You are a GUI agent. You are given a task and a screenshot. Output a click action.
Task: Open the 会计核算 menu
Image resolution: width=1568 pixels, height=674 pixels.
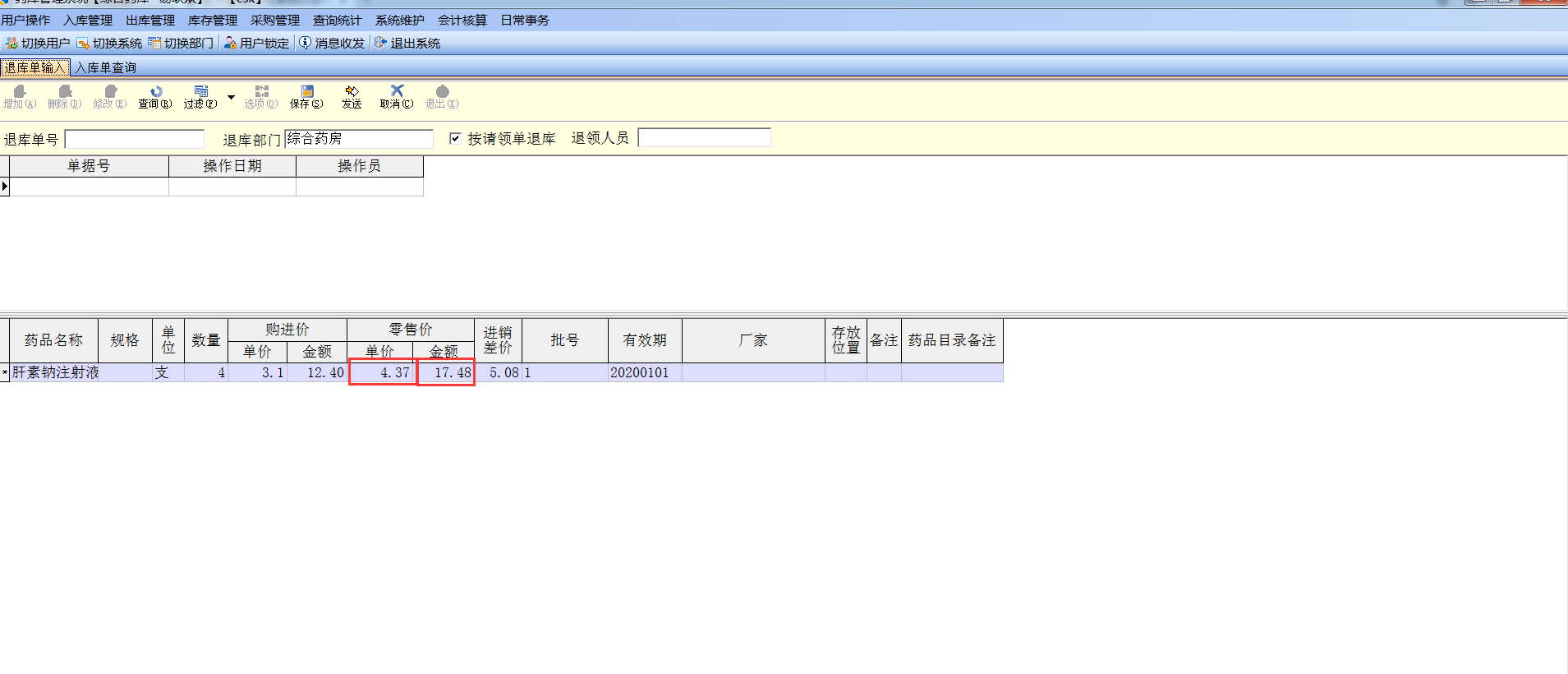coord(462,20)
